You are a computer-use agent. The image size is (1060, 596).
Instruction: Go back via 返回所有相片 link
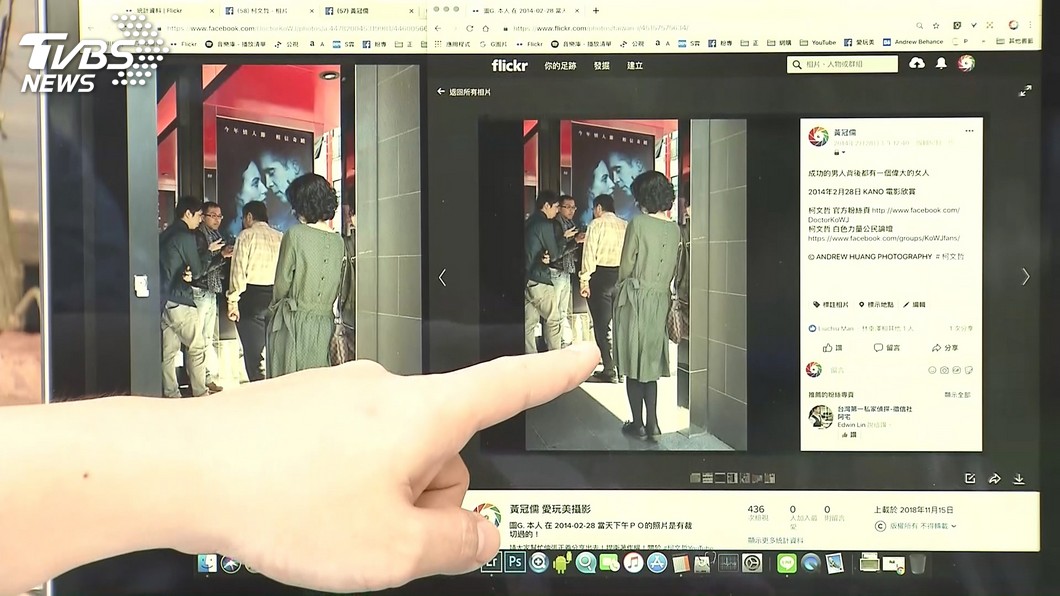click(464, 92)
